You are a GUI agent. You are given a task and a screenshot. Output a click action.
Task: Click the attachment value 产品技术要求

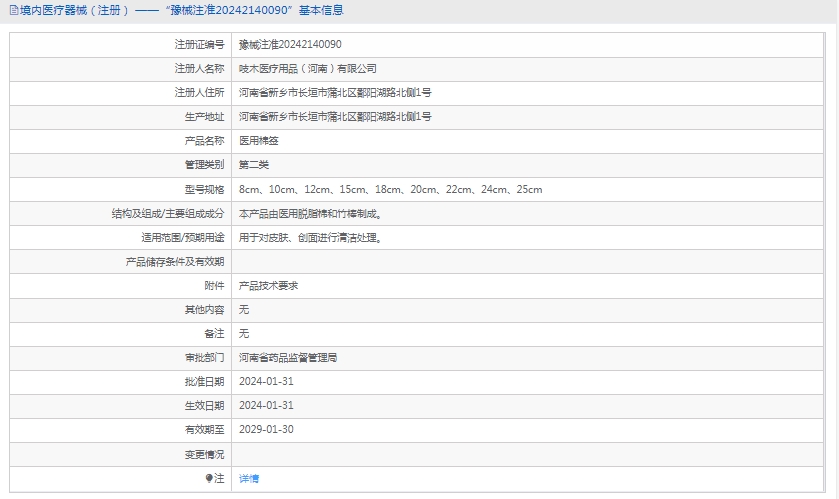tap(268, 286)
